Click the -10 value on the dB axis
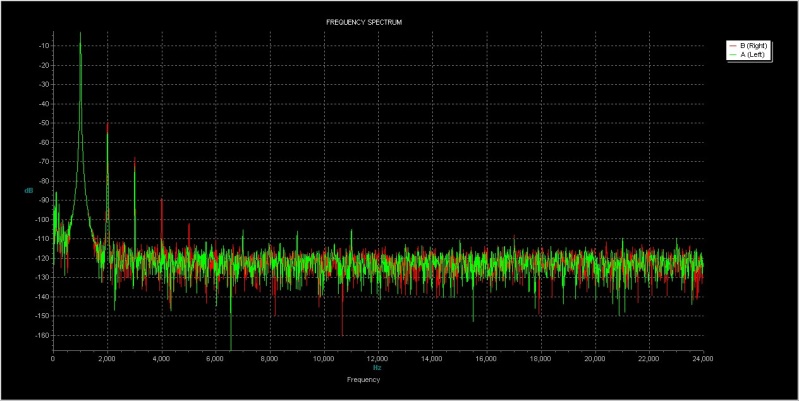 pos(43,46)
